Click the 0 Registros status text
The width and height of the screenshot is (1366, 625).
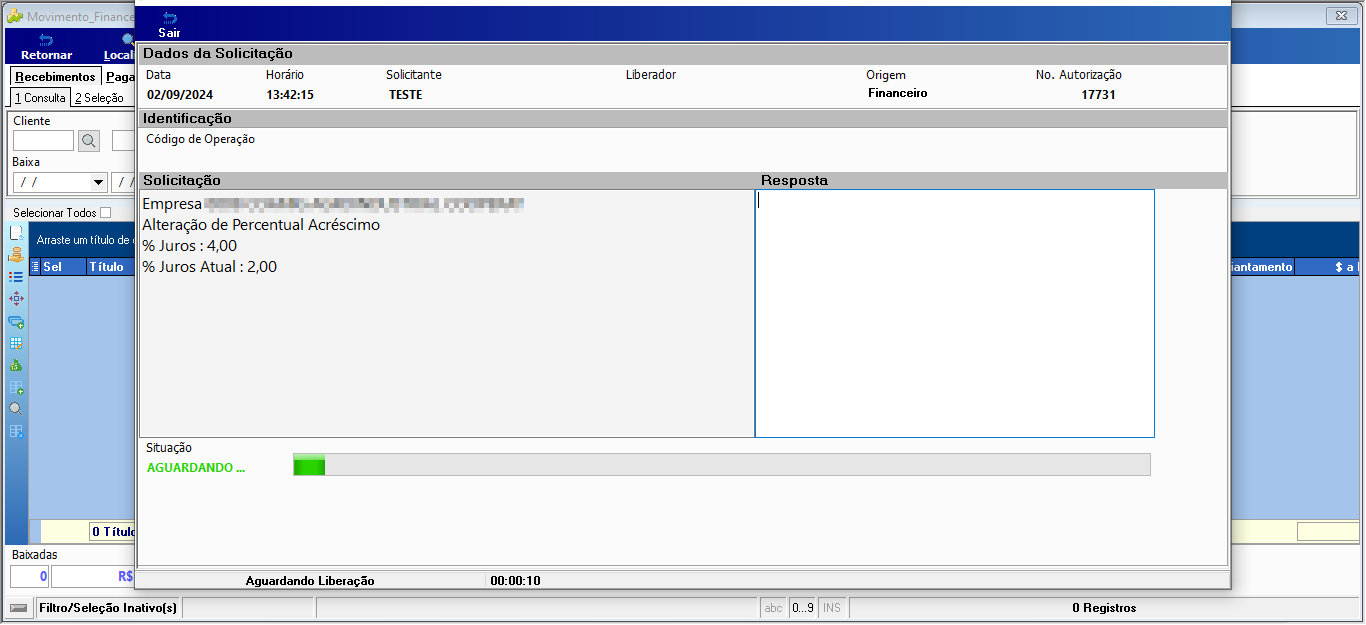1104,608
